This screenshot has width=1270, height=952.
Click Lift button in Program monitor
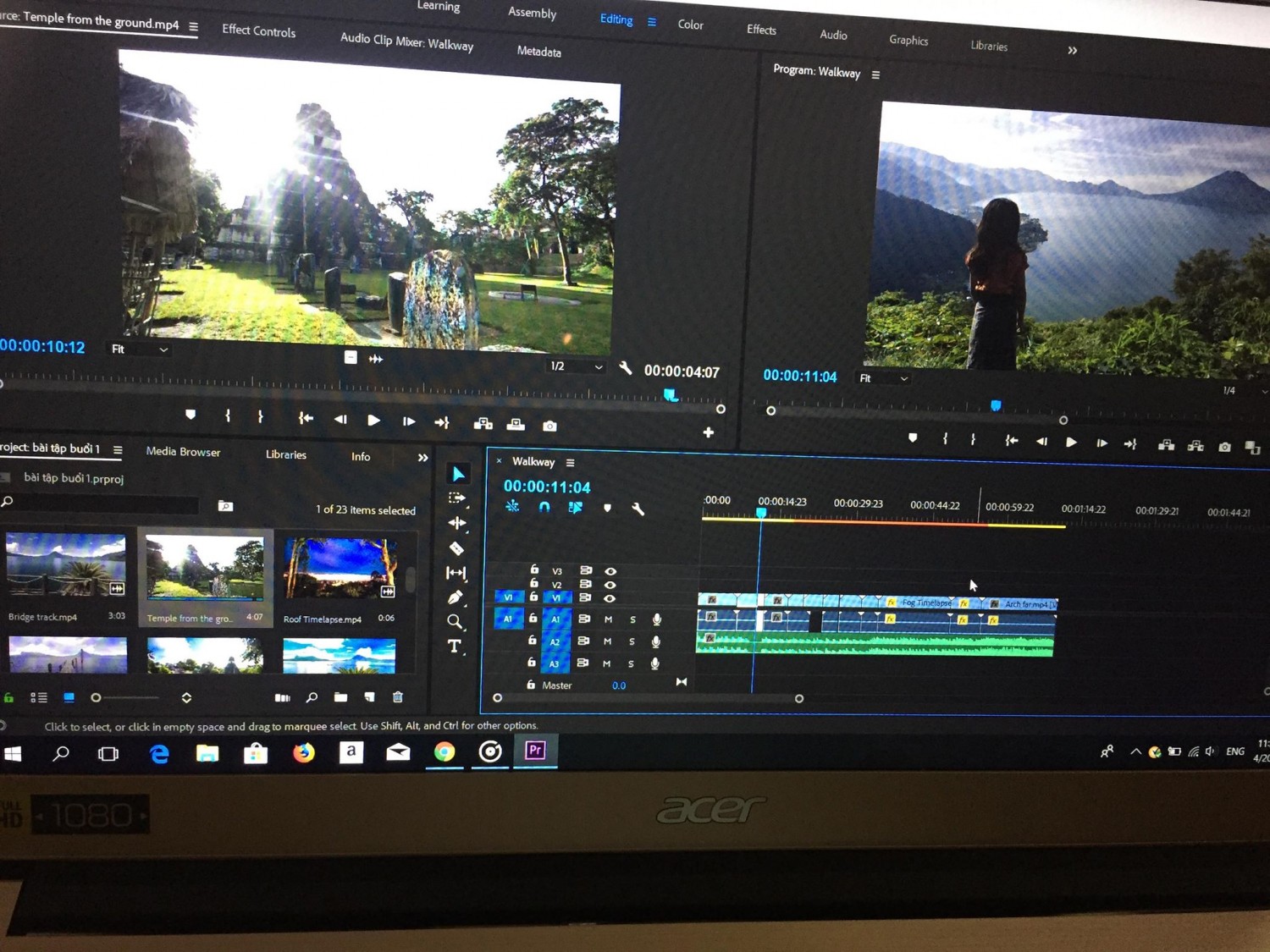coord(1166,445)
